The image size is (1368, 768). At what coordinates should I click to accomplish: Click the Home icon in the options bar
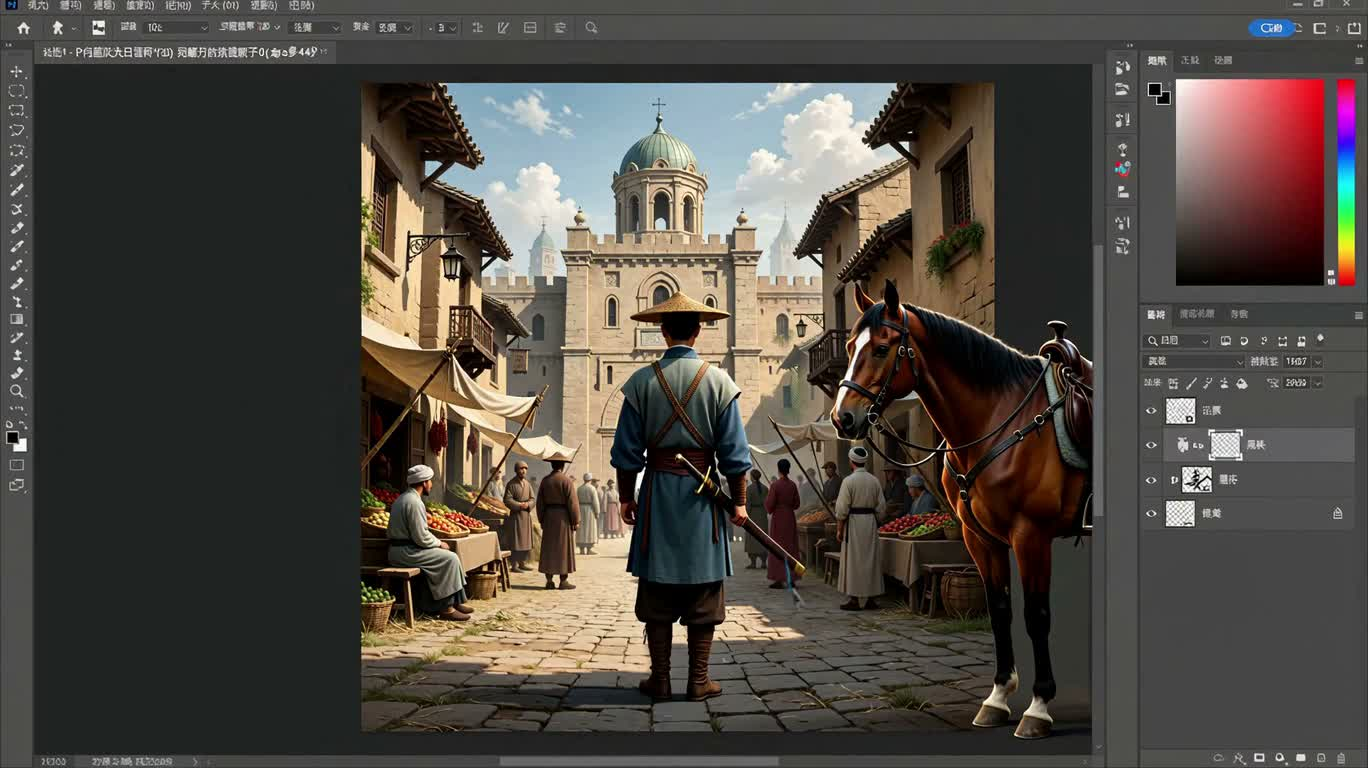pos(24,28)
